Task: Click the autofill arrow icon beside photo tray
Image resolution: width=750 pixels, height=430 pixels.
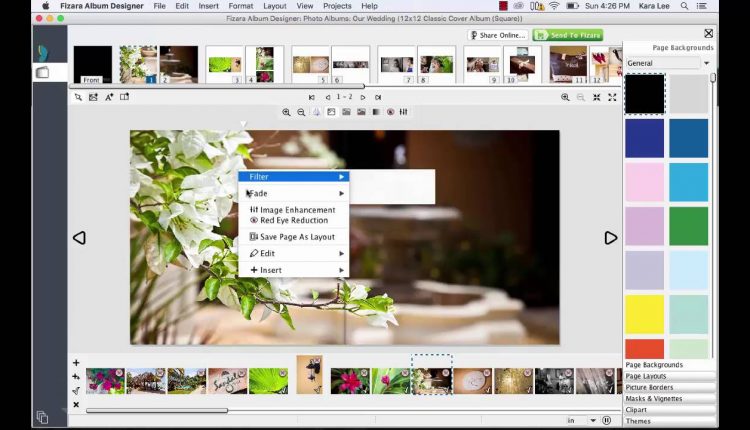Action: (76, 391)
